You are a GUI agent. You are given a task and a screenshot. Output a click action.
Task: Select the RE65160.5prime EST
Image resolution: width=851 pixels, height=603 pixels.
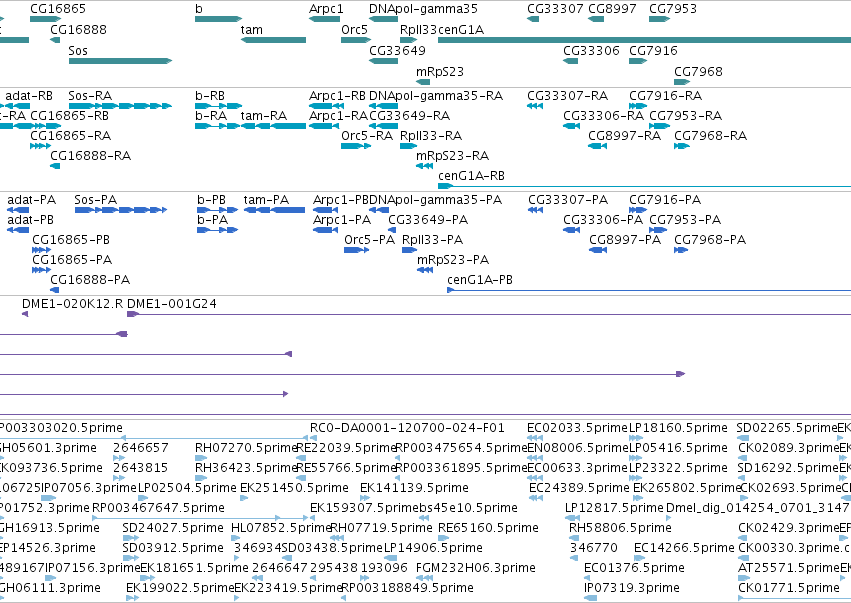coord(443,538)
